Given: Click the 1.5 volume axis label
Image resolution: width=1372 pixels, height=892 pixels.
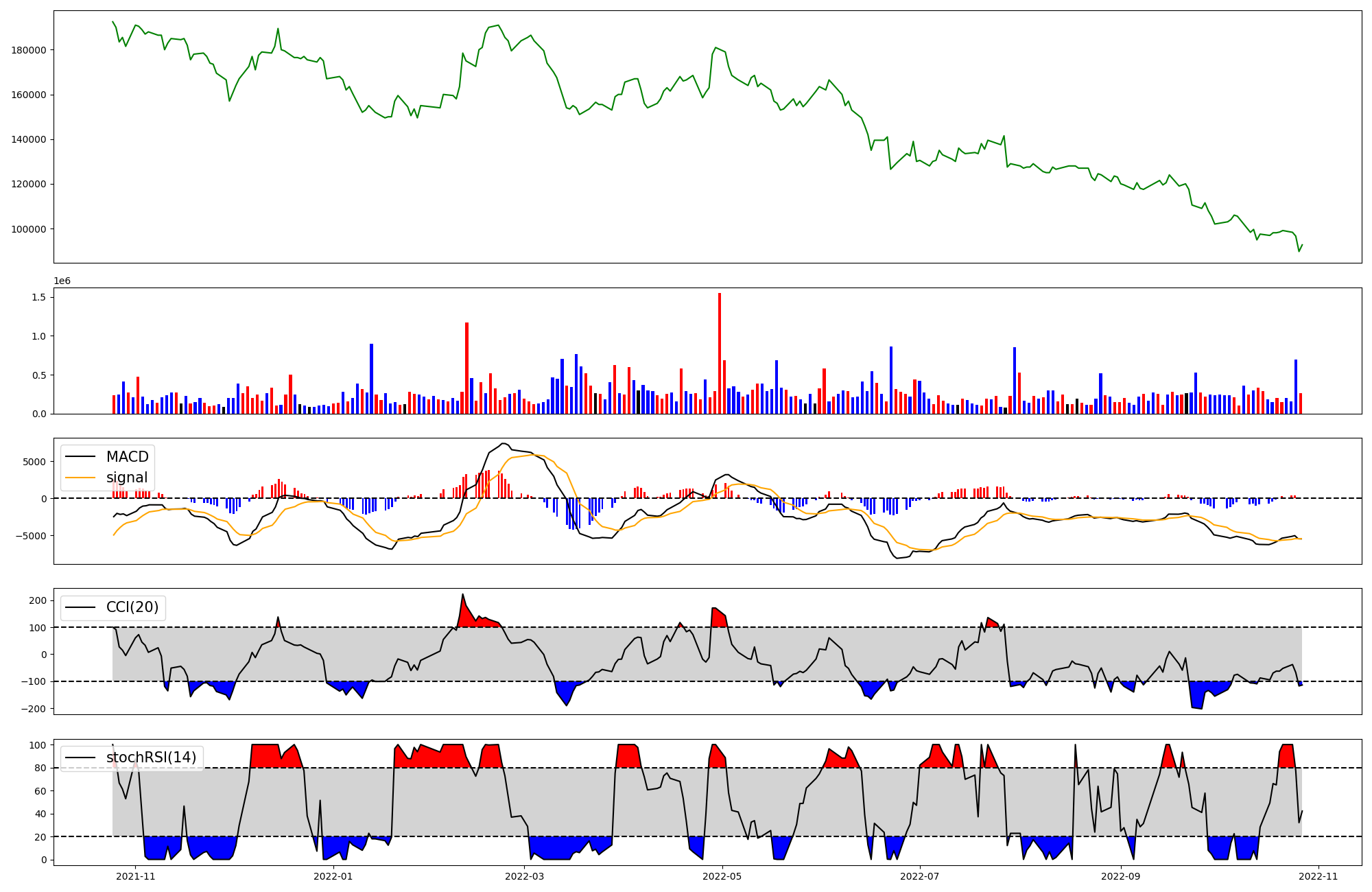Looking at the screenshot, I should [38, 297].
